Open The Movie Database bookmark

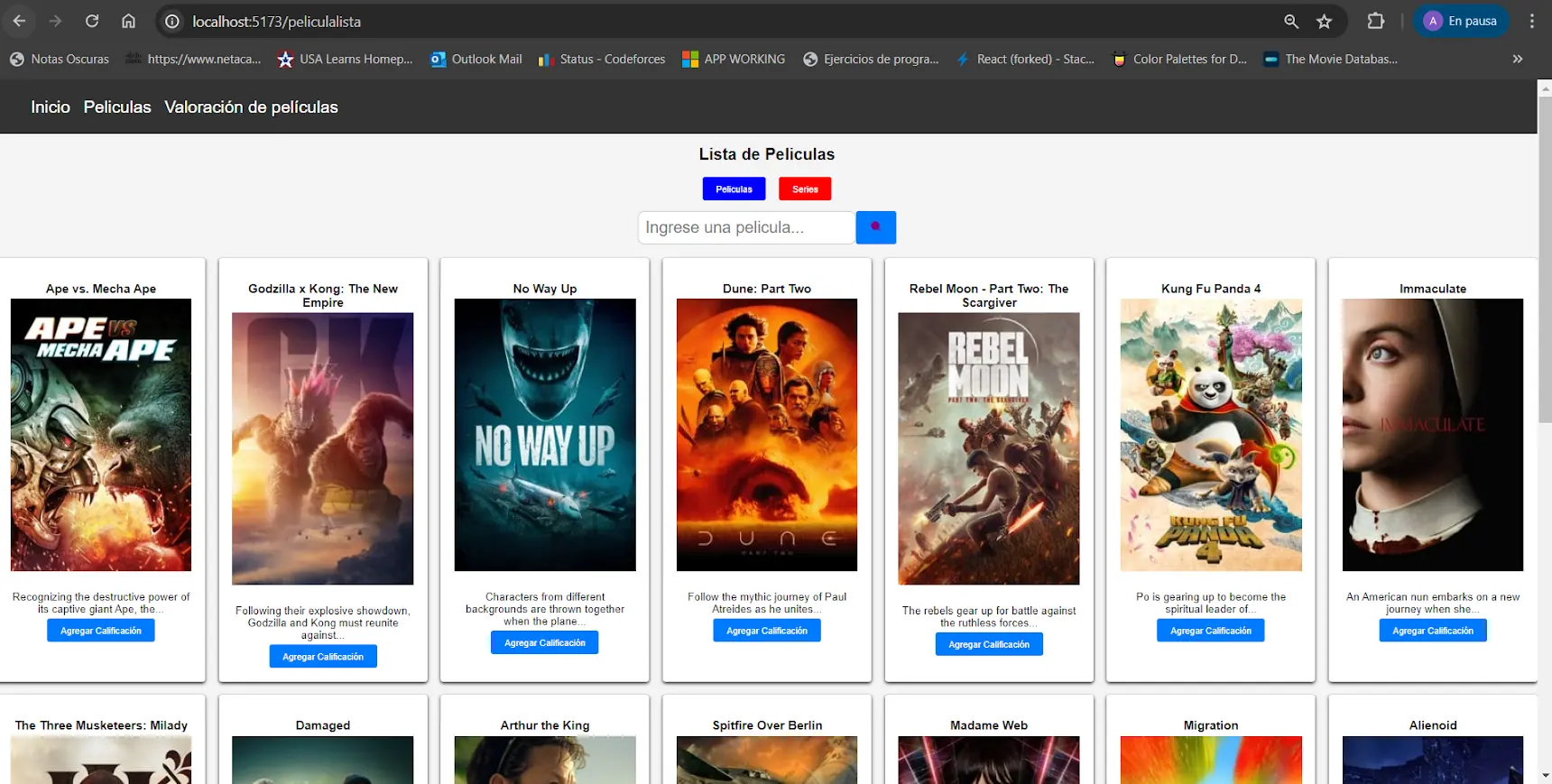point(1331,59)
